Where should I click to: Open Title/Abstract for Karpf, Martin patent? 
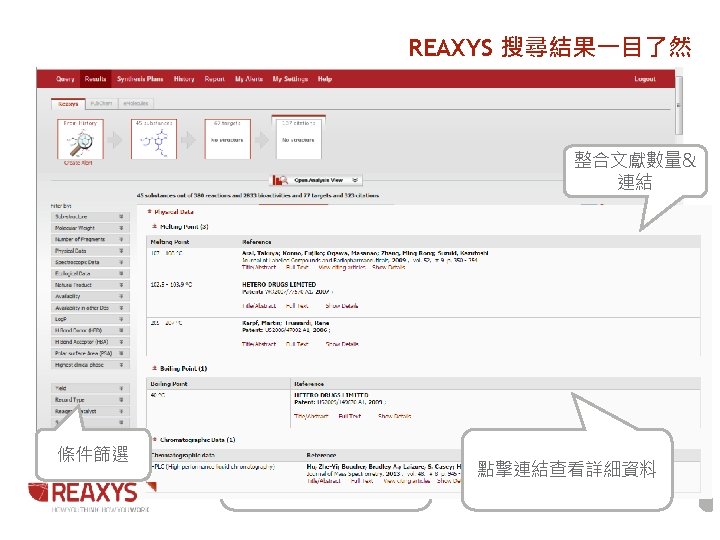(259, 344)
